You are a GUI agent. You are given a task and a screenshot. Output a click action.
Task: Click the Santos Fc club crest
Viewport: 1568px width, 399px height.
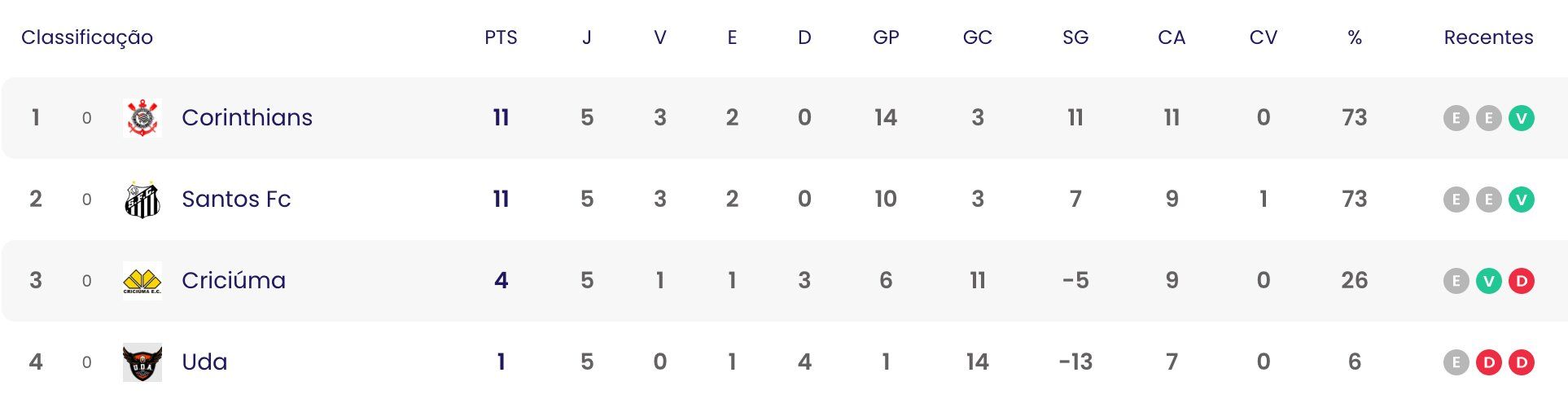pos(142,199)
